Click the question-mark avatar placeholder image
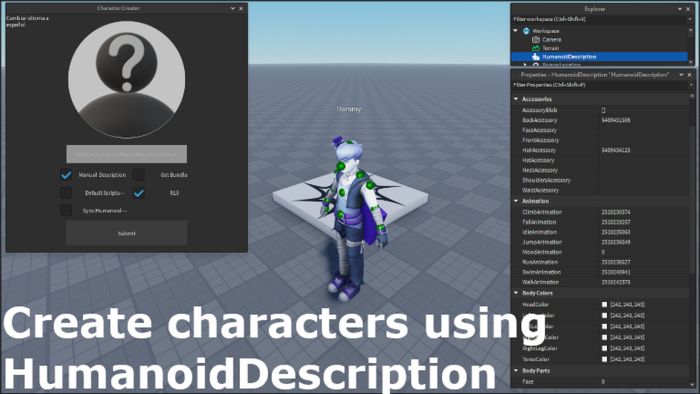Viewport: 700px width, 394px height. pos(126,79)
